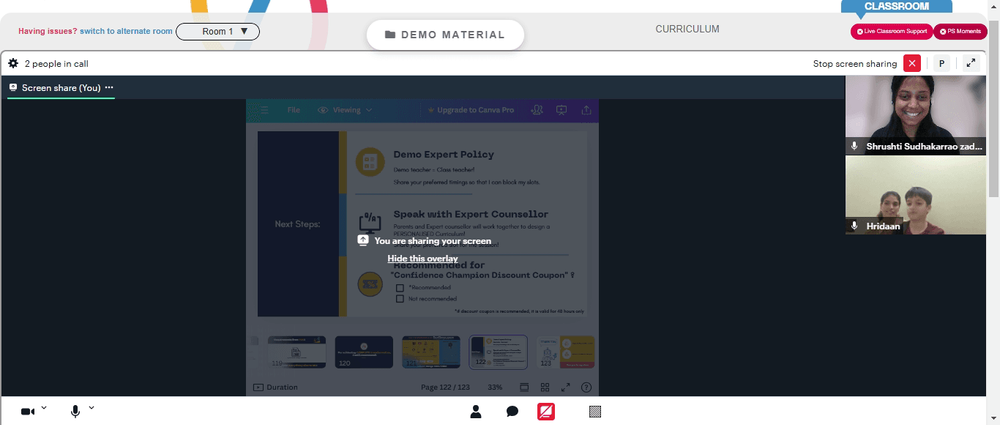Screen dimensions: 1000x425
Task: Click the PS Moments button
Action: tap(960, 31)
